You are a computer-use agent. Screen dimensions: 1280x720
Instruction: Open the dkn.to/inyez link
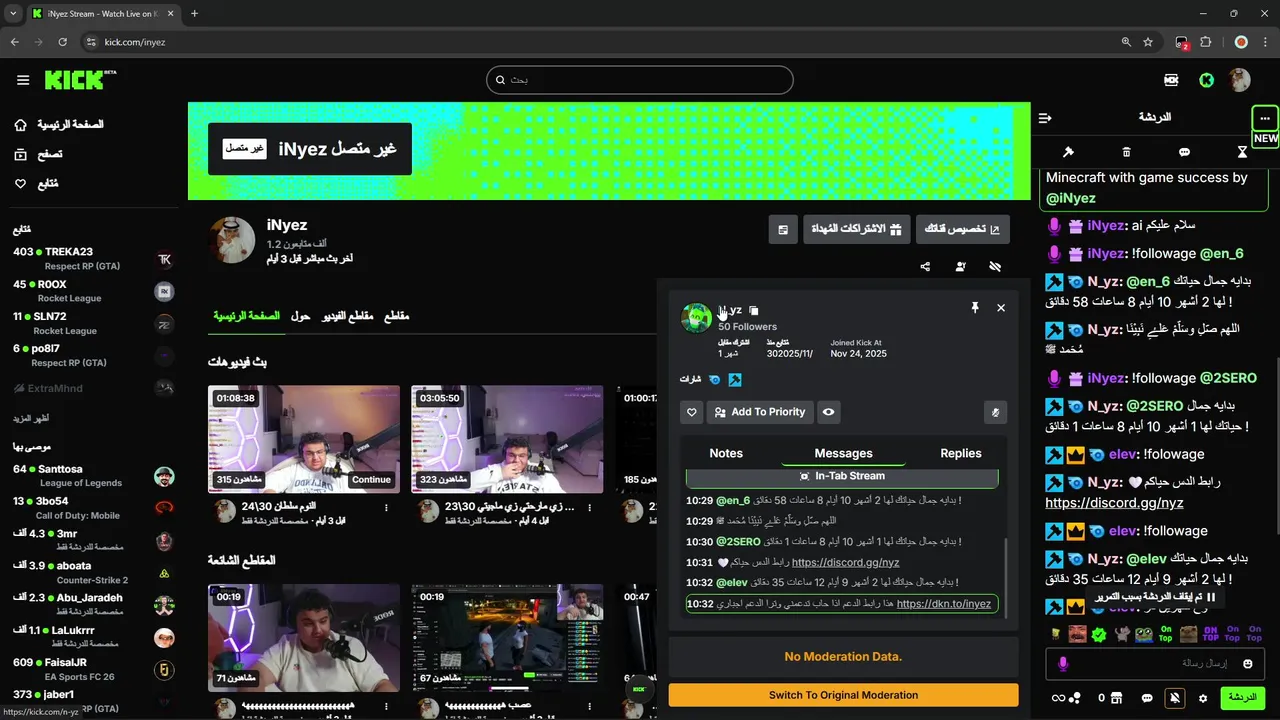point(944,604)
